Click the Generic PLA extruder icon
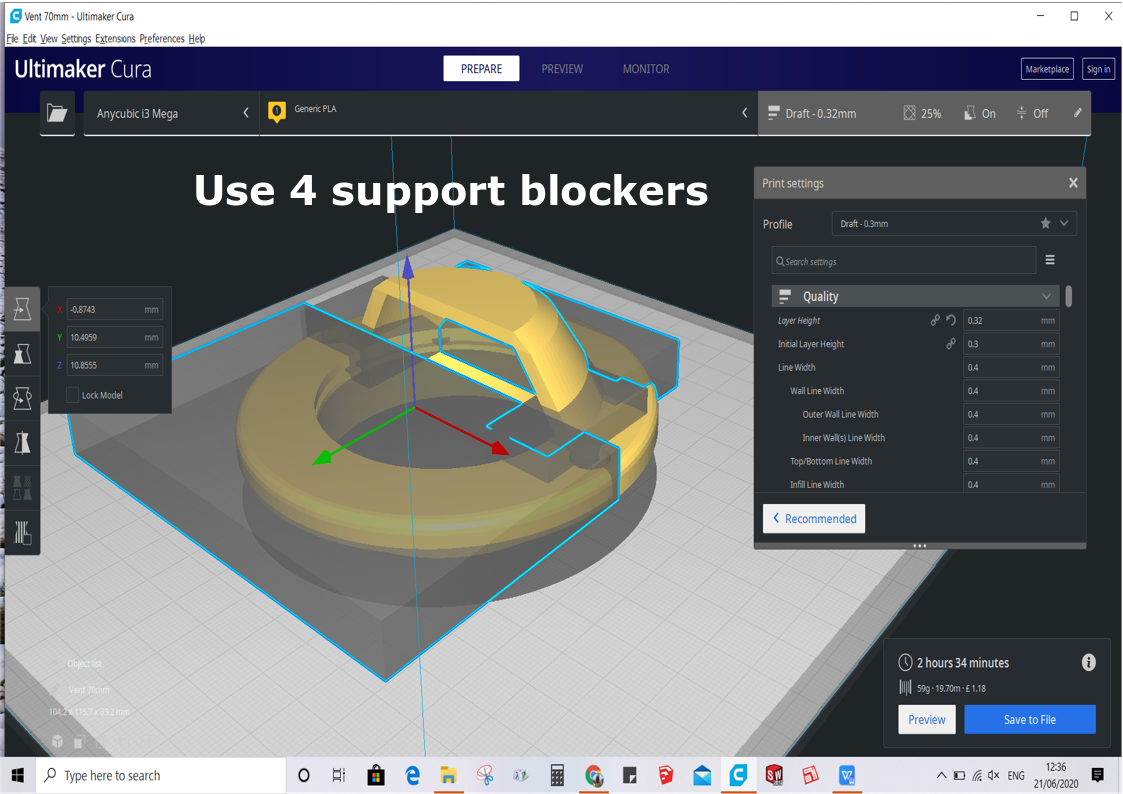This screenshot has width=1123, height=794. [x=276, y=112]
